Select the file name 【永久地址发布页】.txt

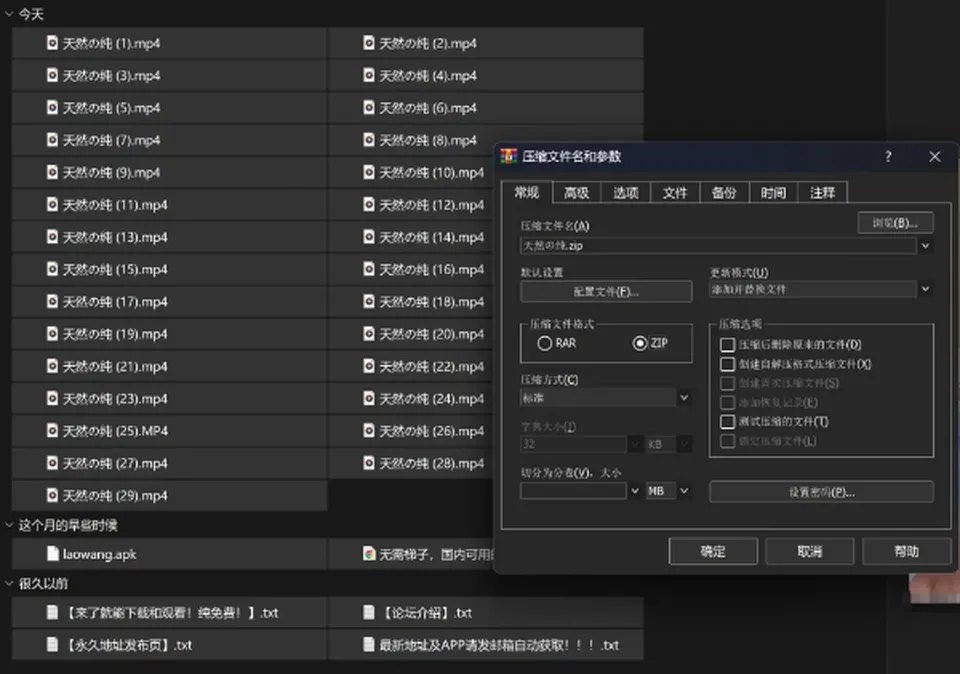point(127,645)
